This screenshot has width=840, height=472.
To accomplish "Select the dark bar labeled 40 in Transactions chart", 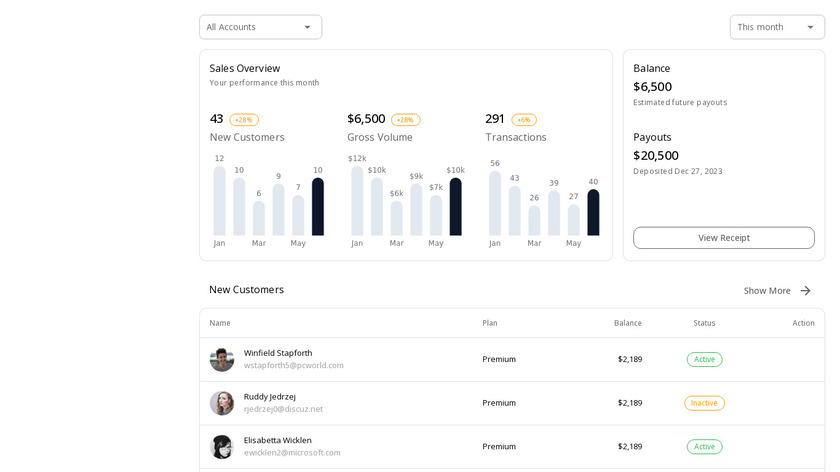I will (x=593, y=213).
